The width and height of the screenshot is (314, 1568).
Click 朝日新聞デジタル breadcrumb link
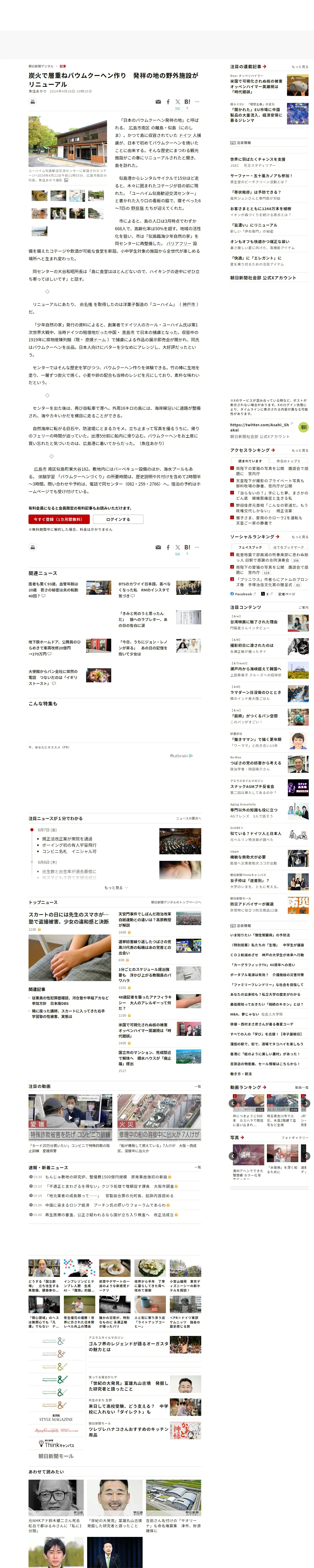41,66
